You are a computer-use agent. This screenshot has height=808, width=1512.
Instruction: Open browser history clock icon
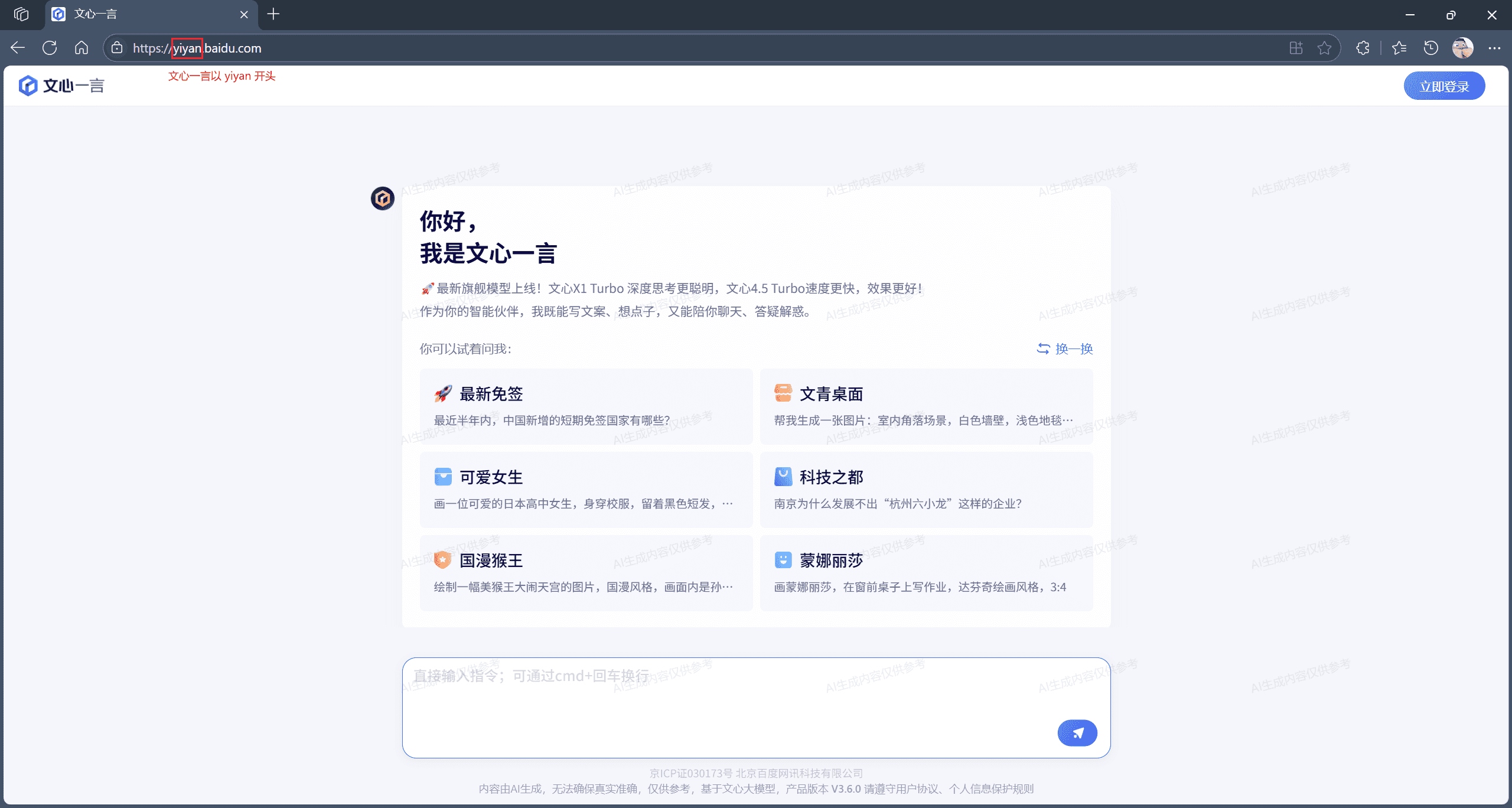[x=1430, y=48]
